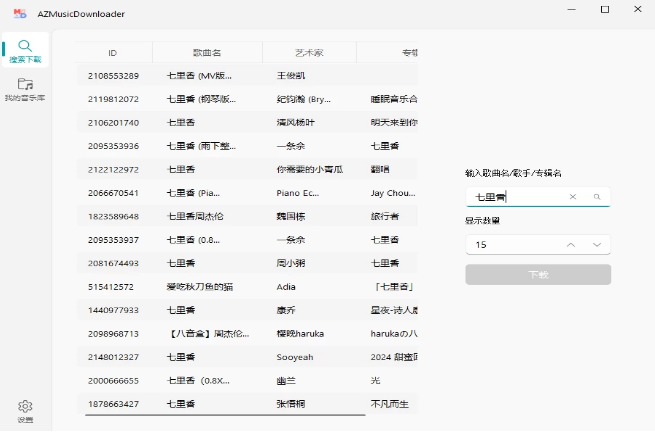
Task: Select row with ID 2000666655
Action: [x=247, y=380]
